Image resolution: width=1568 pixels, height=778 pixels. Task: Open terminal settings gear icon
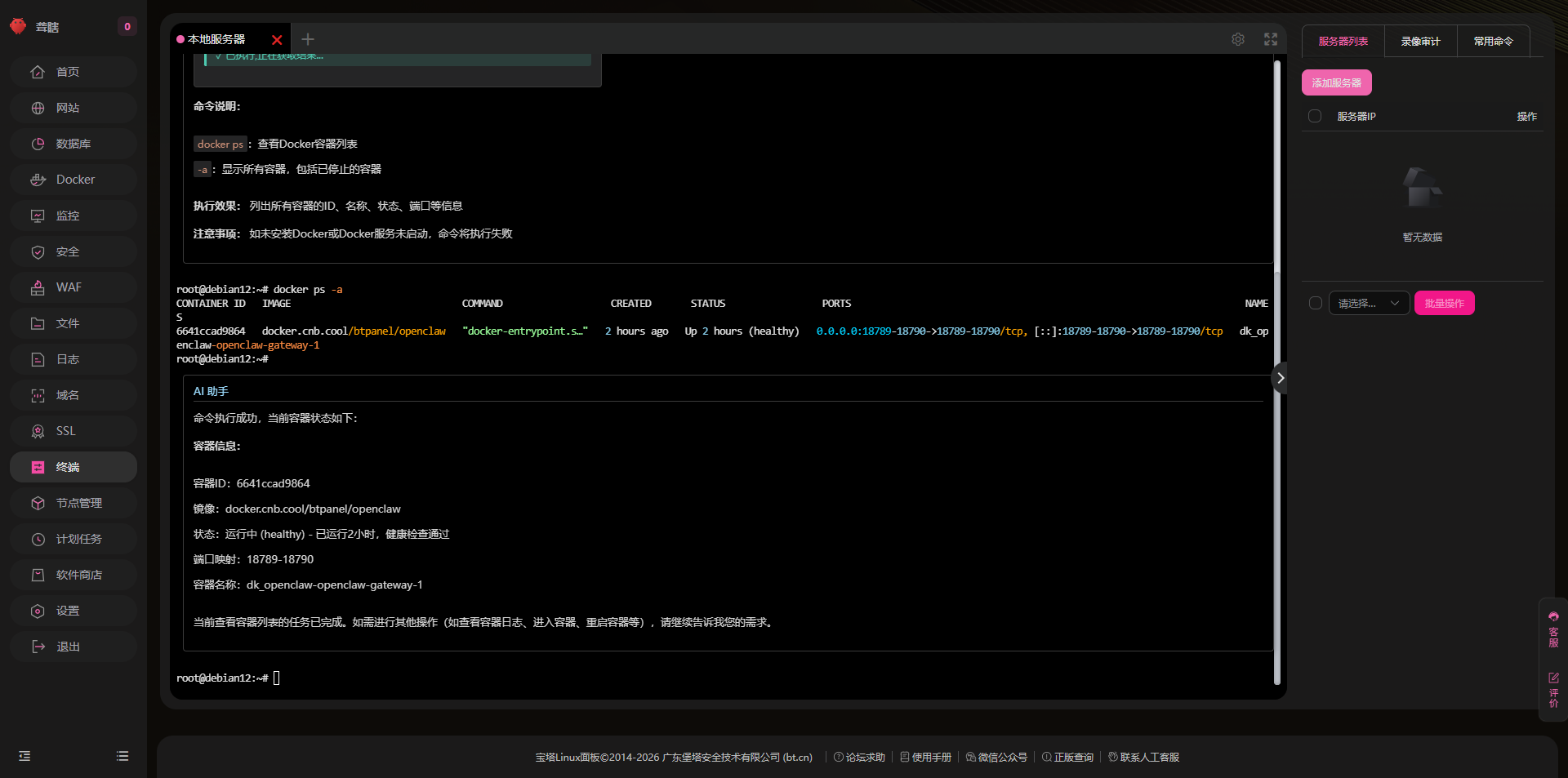(x=1238, y=39)
